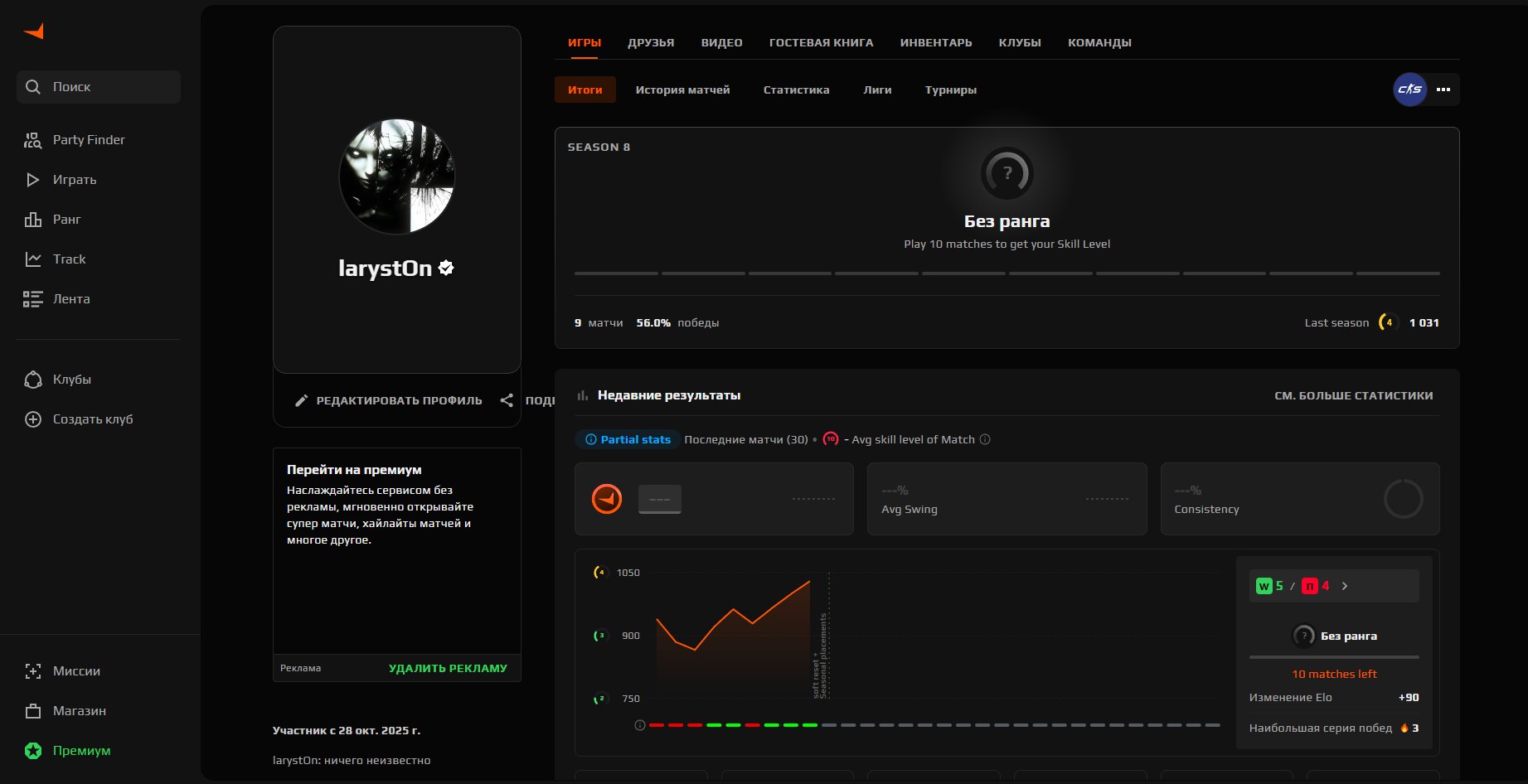Click the 10 matches left text
Screen dimensions: 1528x784
pyautogui.click(x=1334, y=674)
